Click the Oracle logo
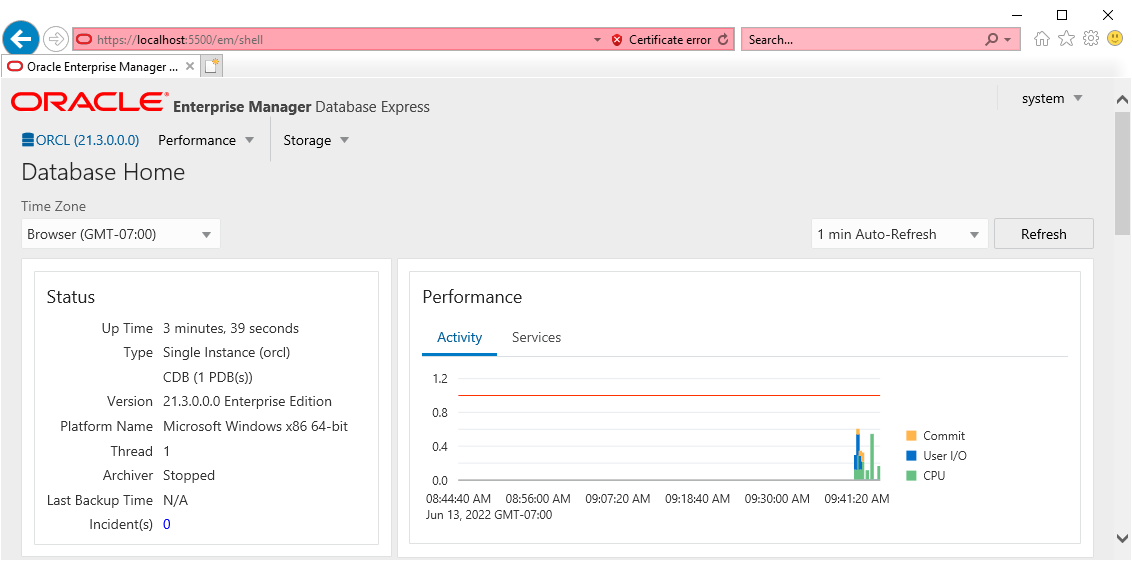 tap(90, 102)
